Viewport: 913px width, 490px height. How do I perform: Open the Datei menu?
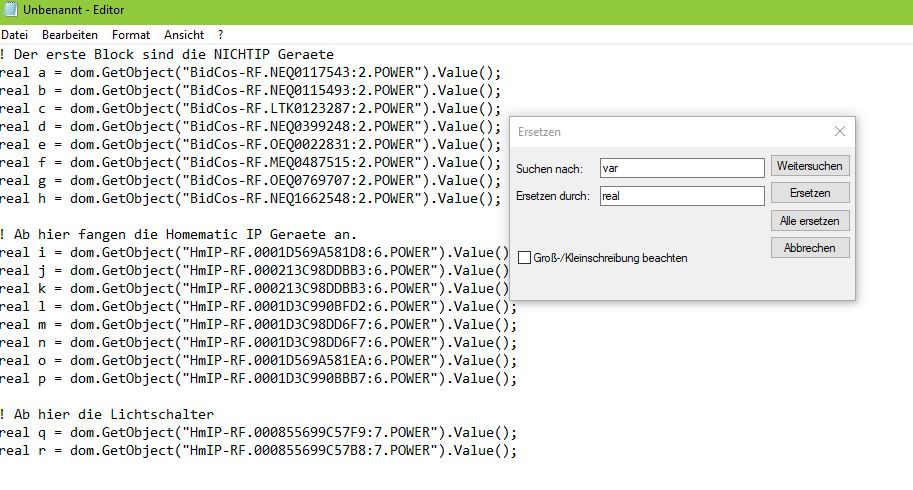[15, 34]
